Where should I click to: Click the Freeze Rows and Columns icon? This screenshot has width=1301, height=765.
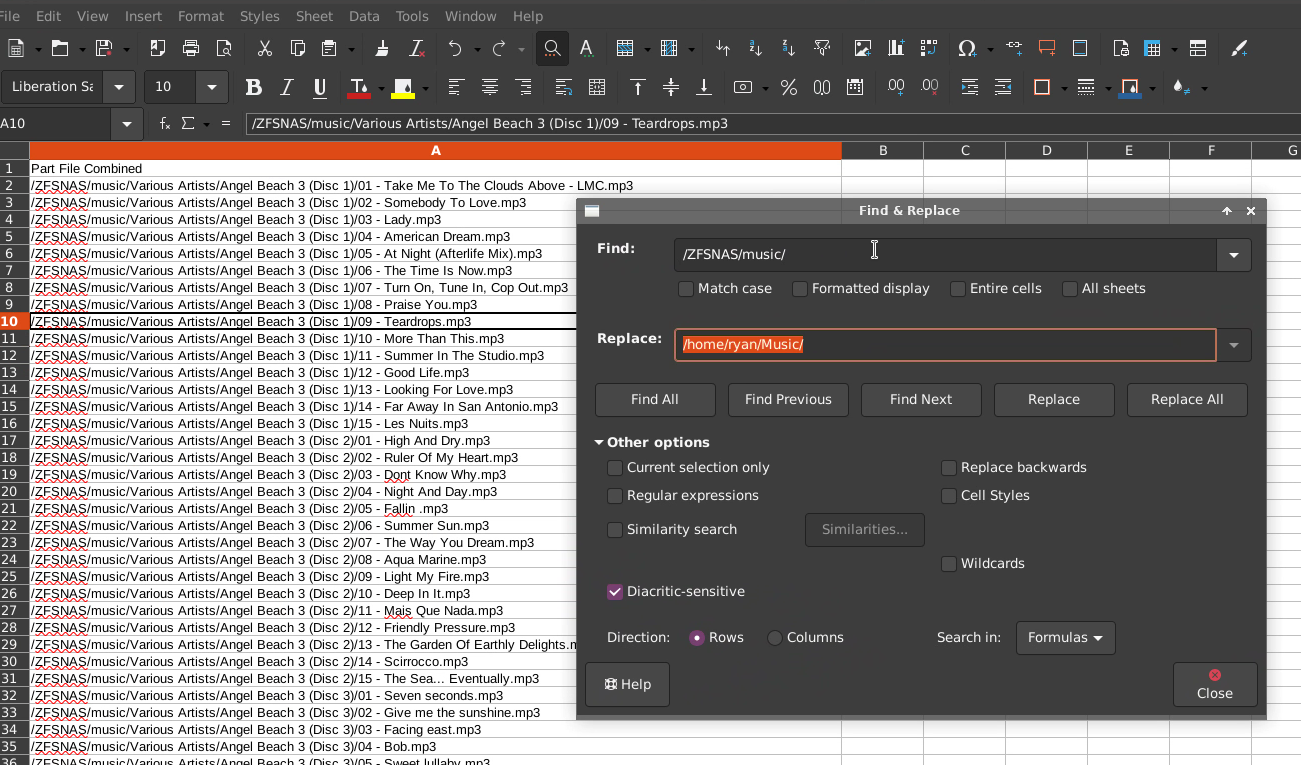point(1152,48)
